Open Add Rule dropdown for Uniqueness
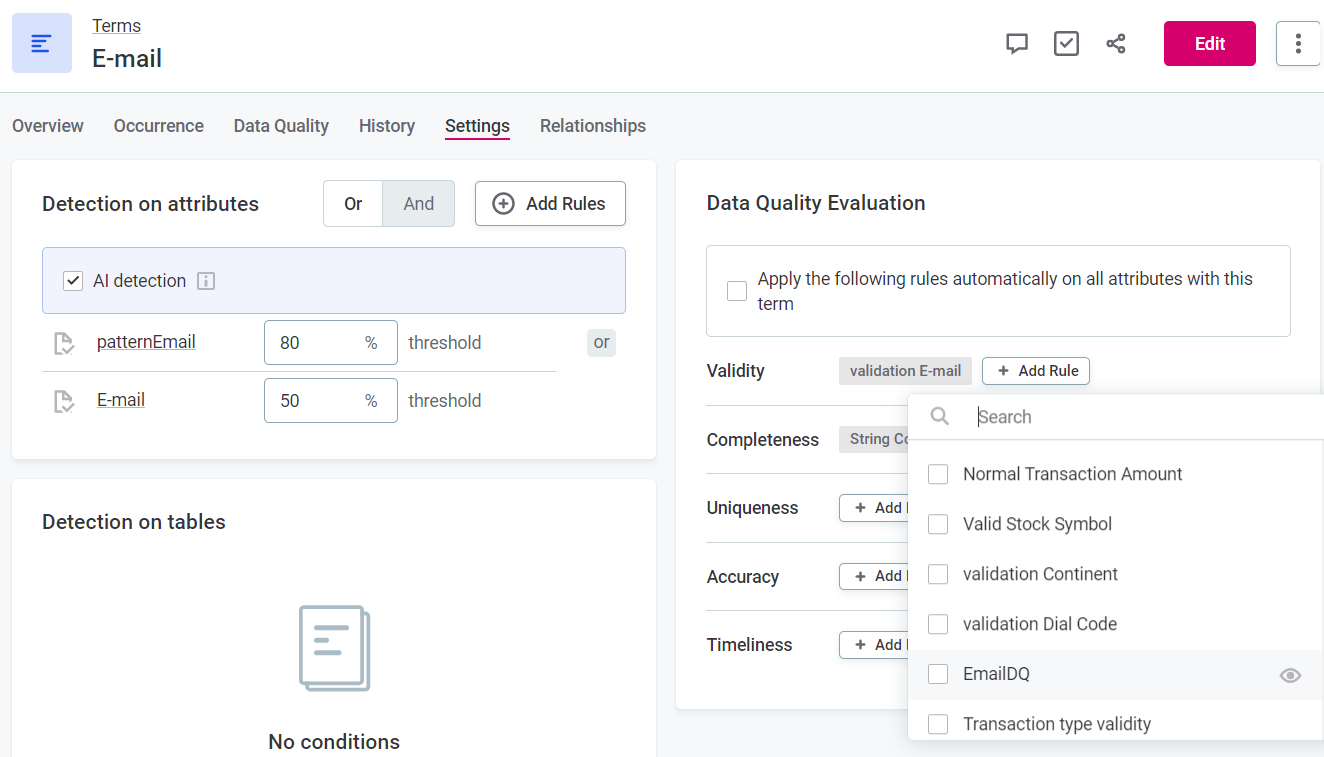This screenshot has height=757, width=1324. [873, 508]
